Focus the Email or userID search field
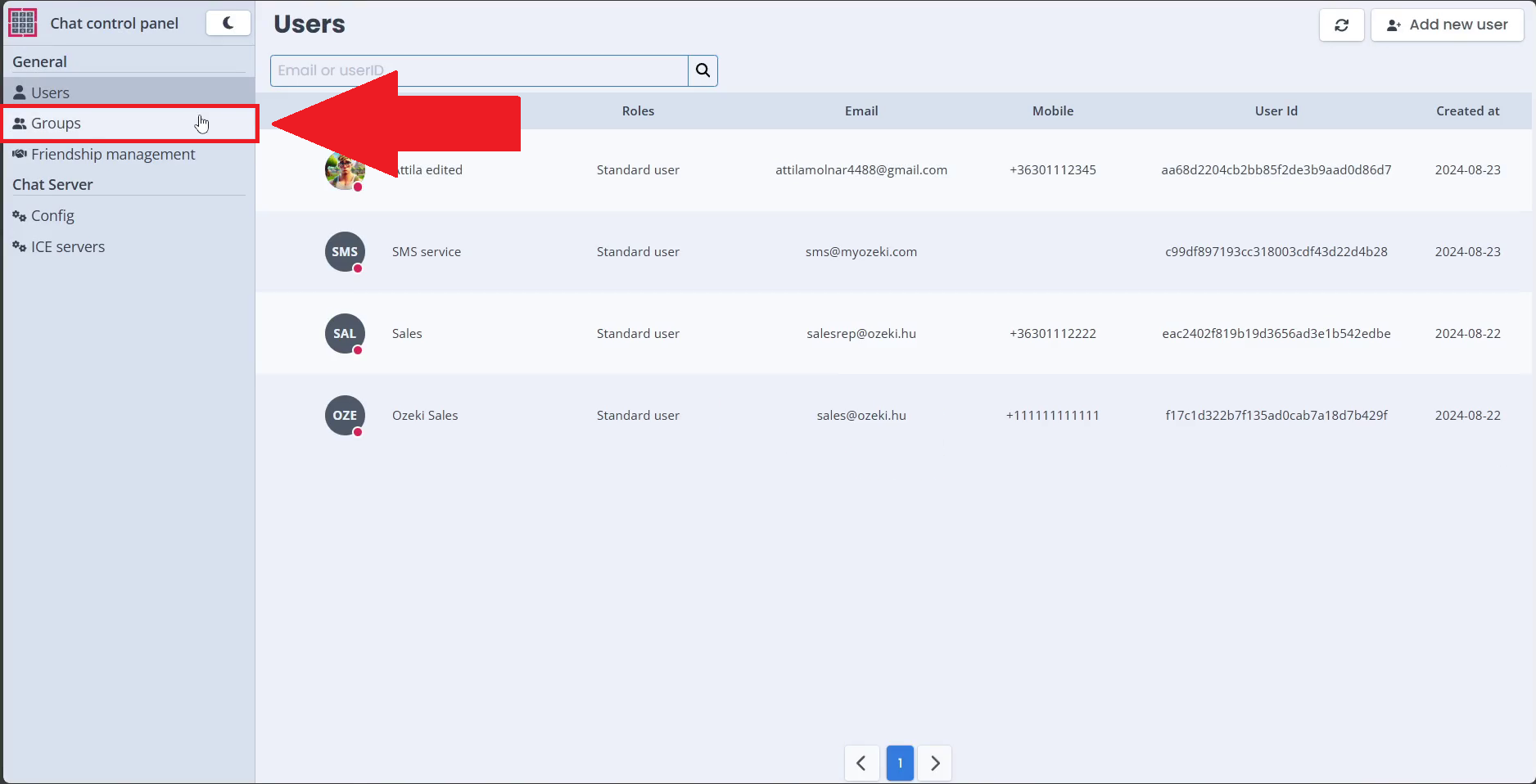This screenshot has width=1536, height=784. (479, 70)
